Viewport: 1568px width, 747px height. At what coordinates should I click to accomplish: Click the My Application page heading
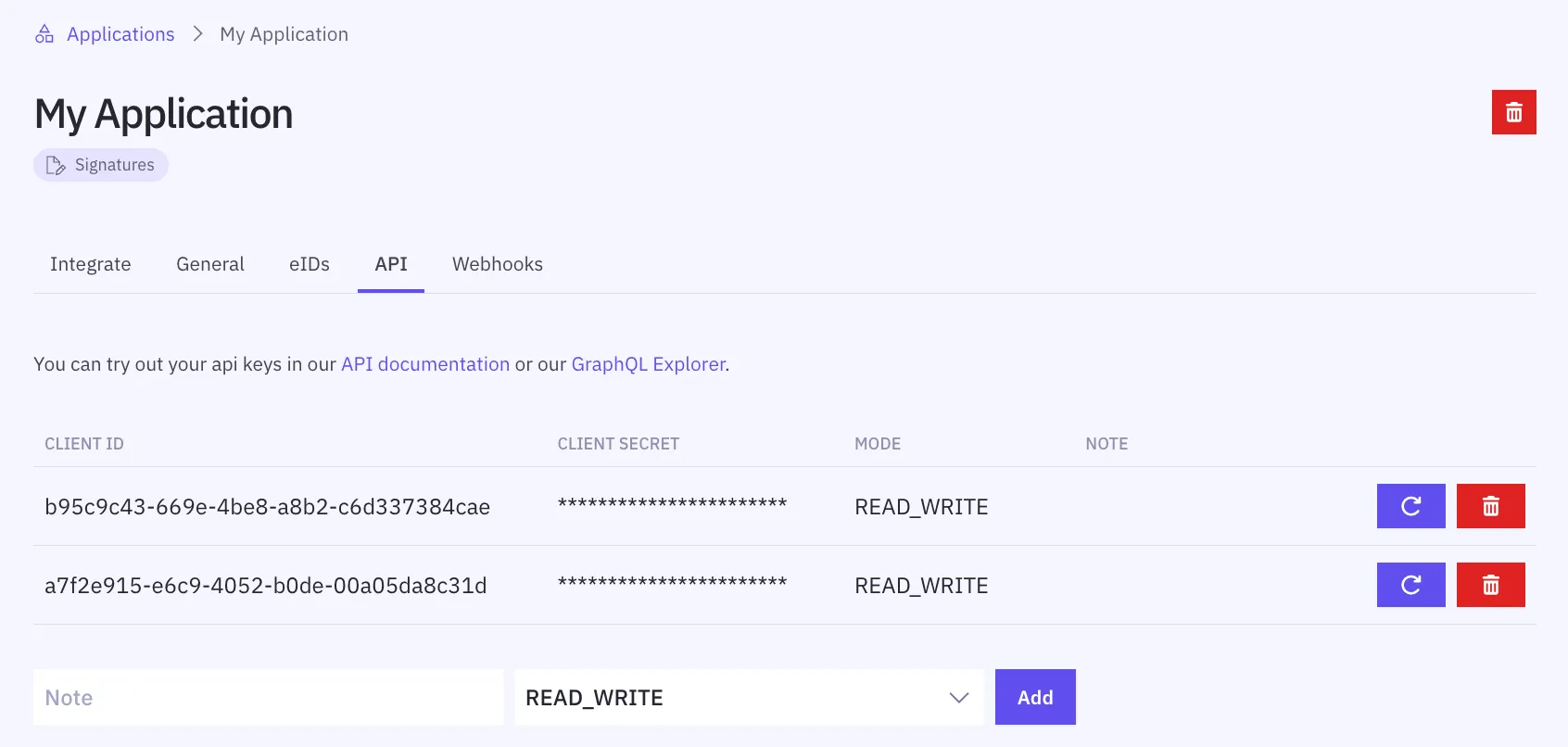click(x=164, y=114)
